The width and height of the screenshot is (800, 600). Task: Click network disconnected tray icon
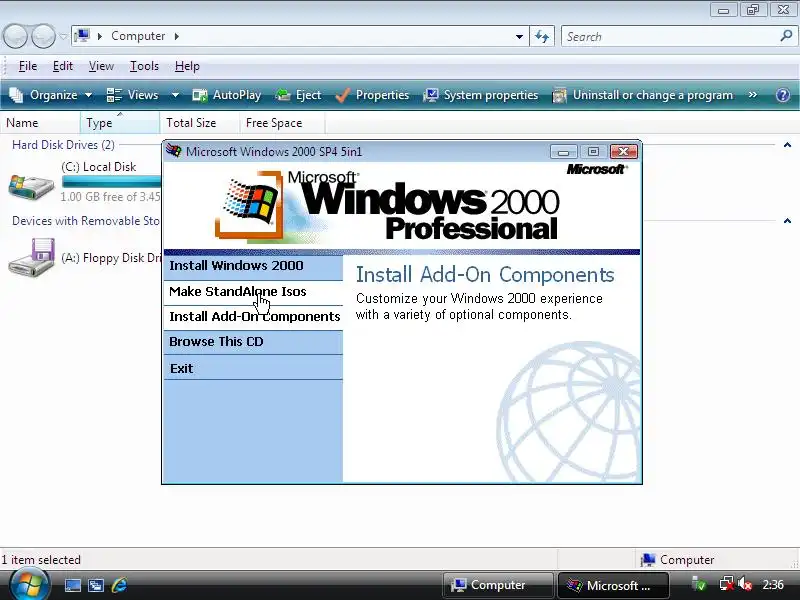726,585
